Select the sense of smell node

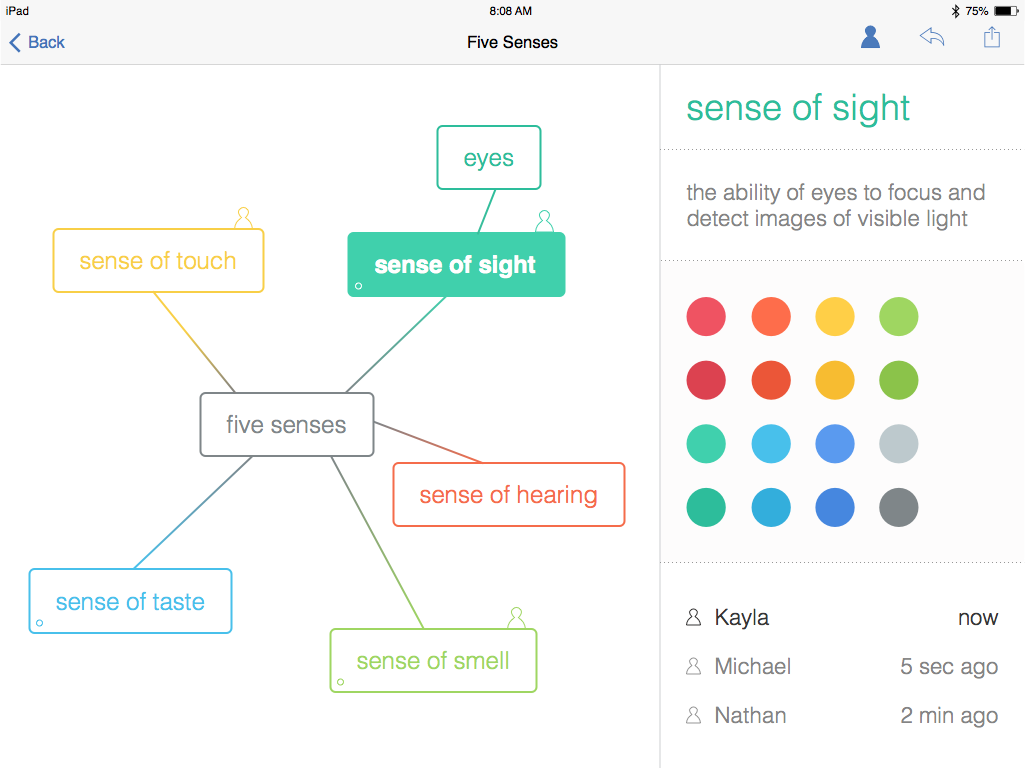433,660
